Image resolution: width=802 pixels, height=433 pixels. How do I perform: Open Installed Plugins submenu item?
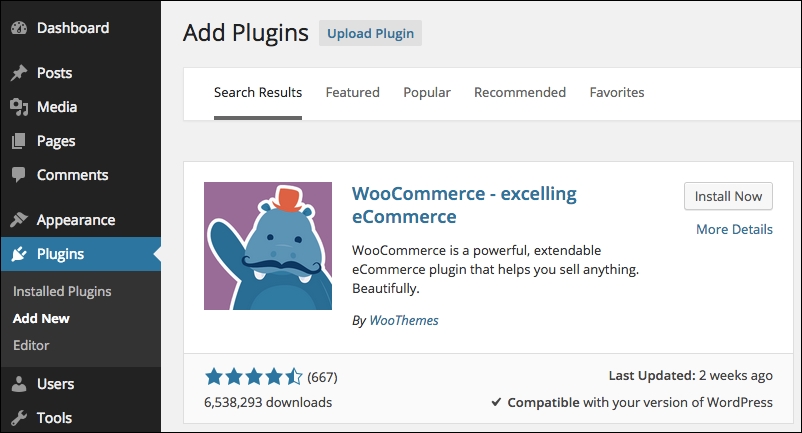62,291
